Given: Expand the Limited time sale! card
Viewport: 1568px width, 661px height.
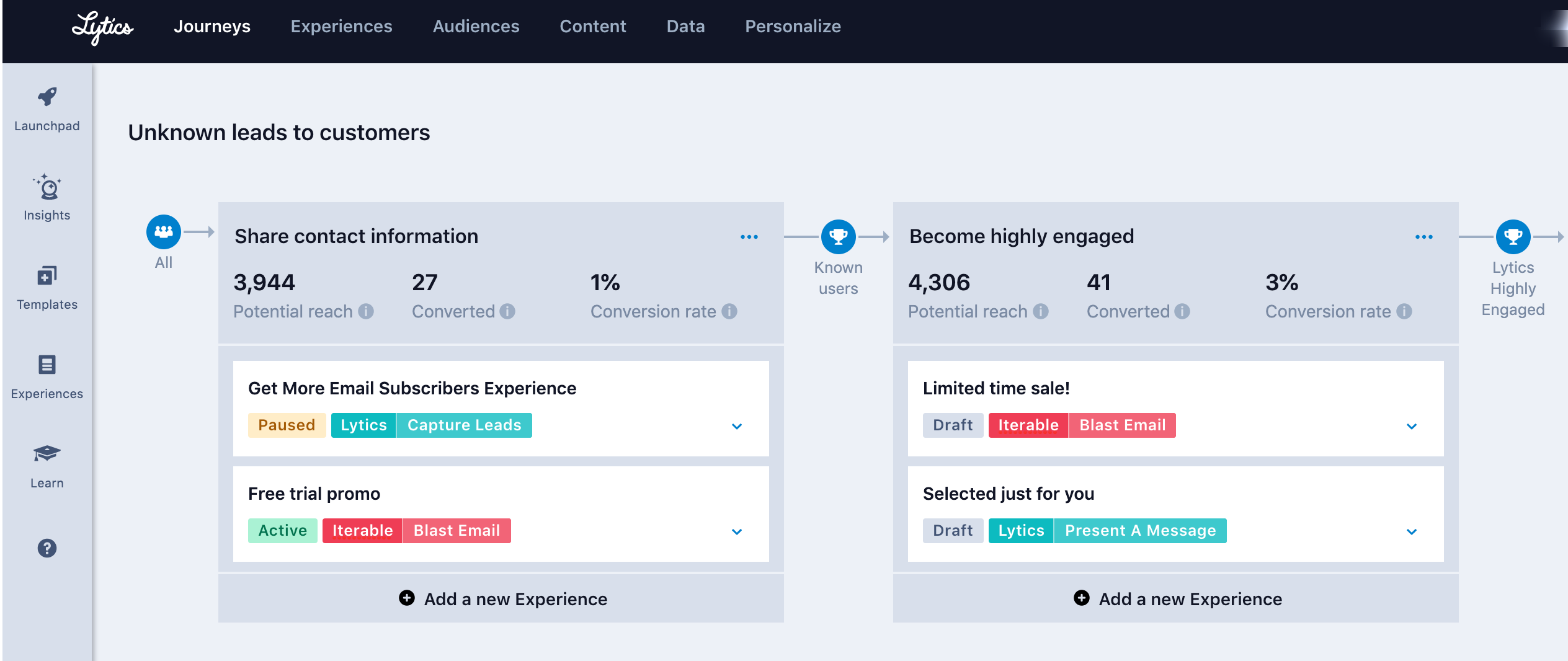Looking at the screenshot, I should point(1412,426).
